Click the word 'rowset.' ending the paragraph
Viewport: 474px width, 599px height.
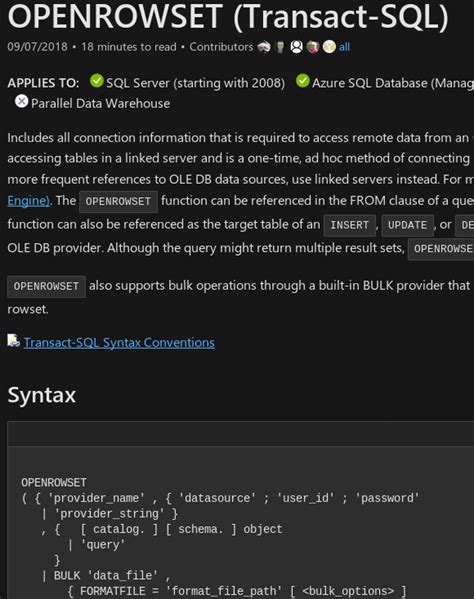[x=28, y=309]
